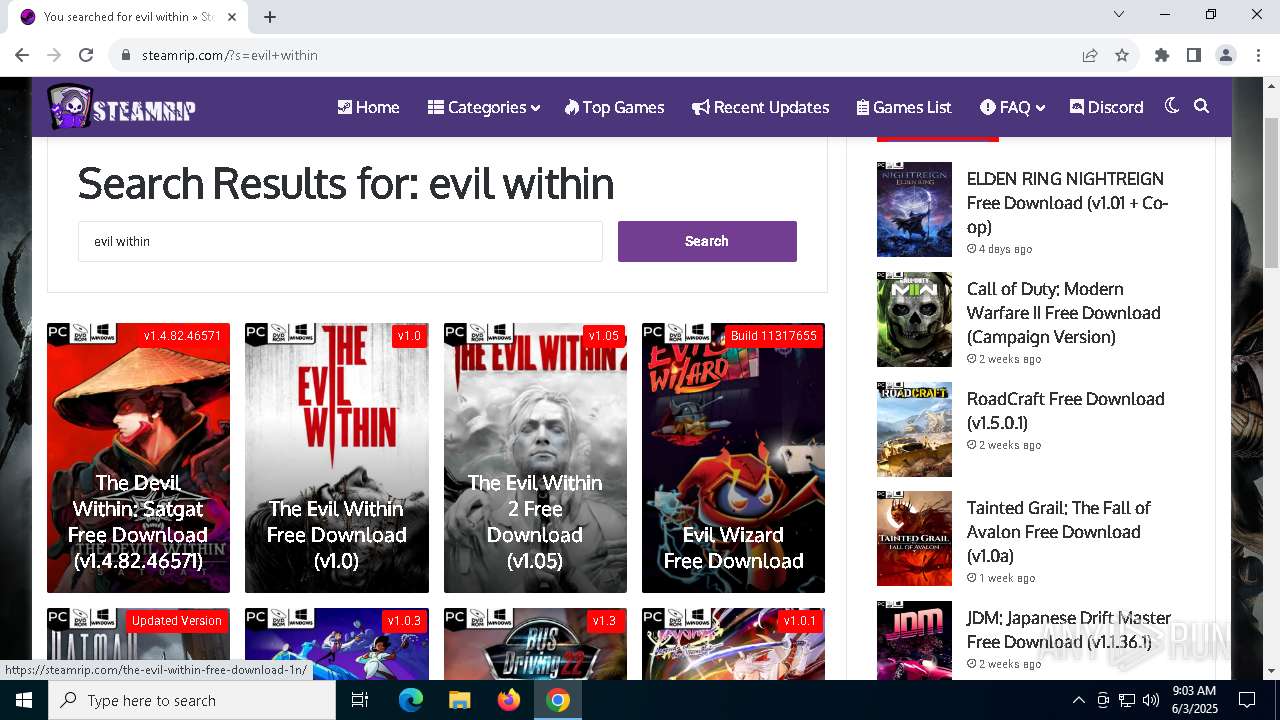Click the purple Search button
This screenshot has width=1280, height=720.
[x=707, y=241]
